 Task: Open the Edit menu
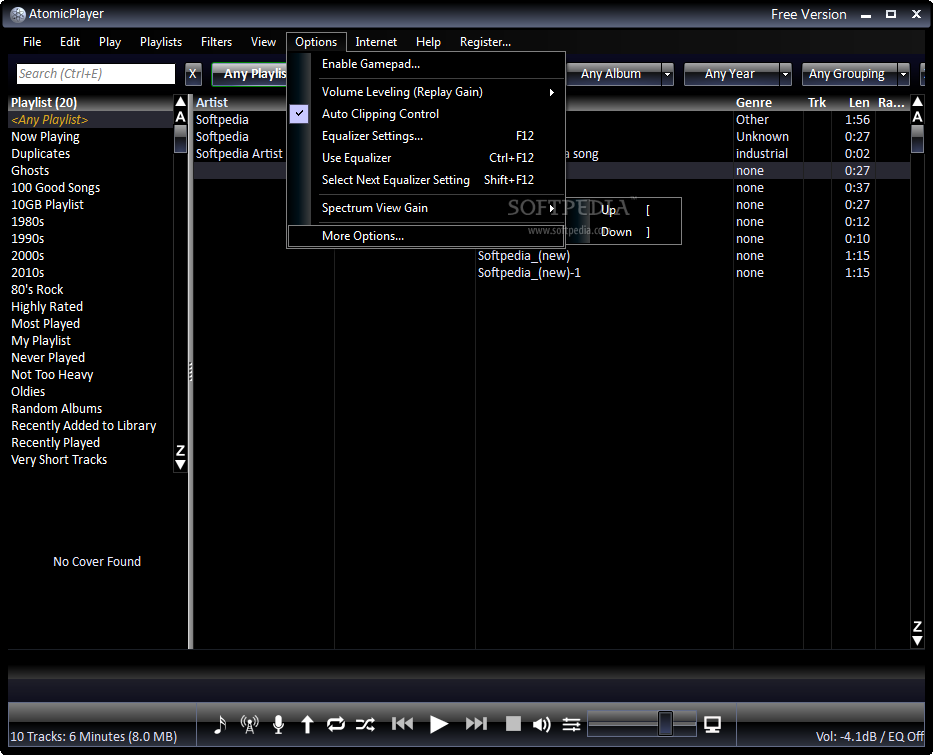pos(70,42)
